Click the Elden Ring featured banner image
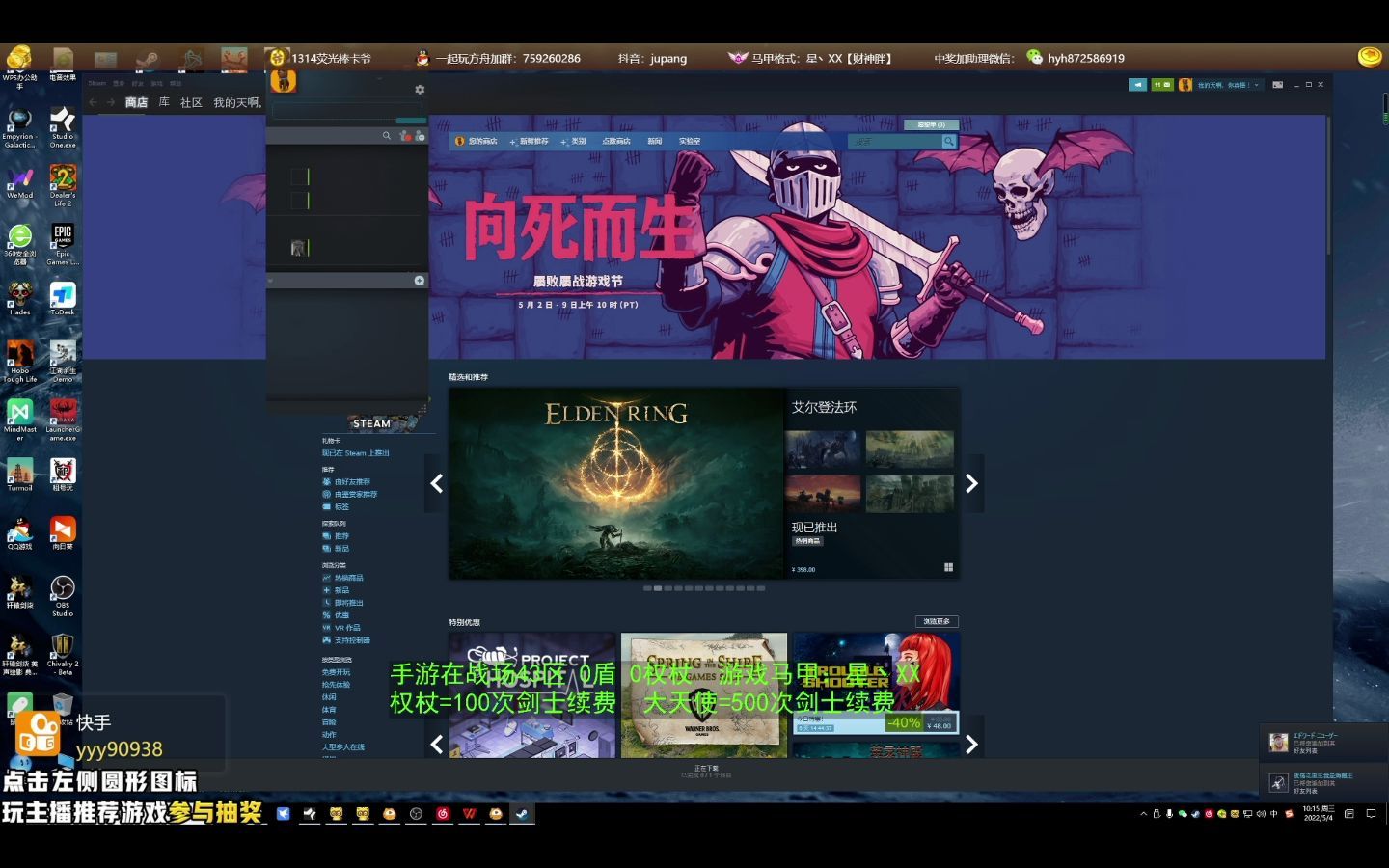This screenshot has height=868, width=1389. (617, 483)
